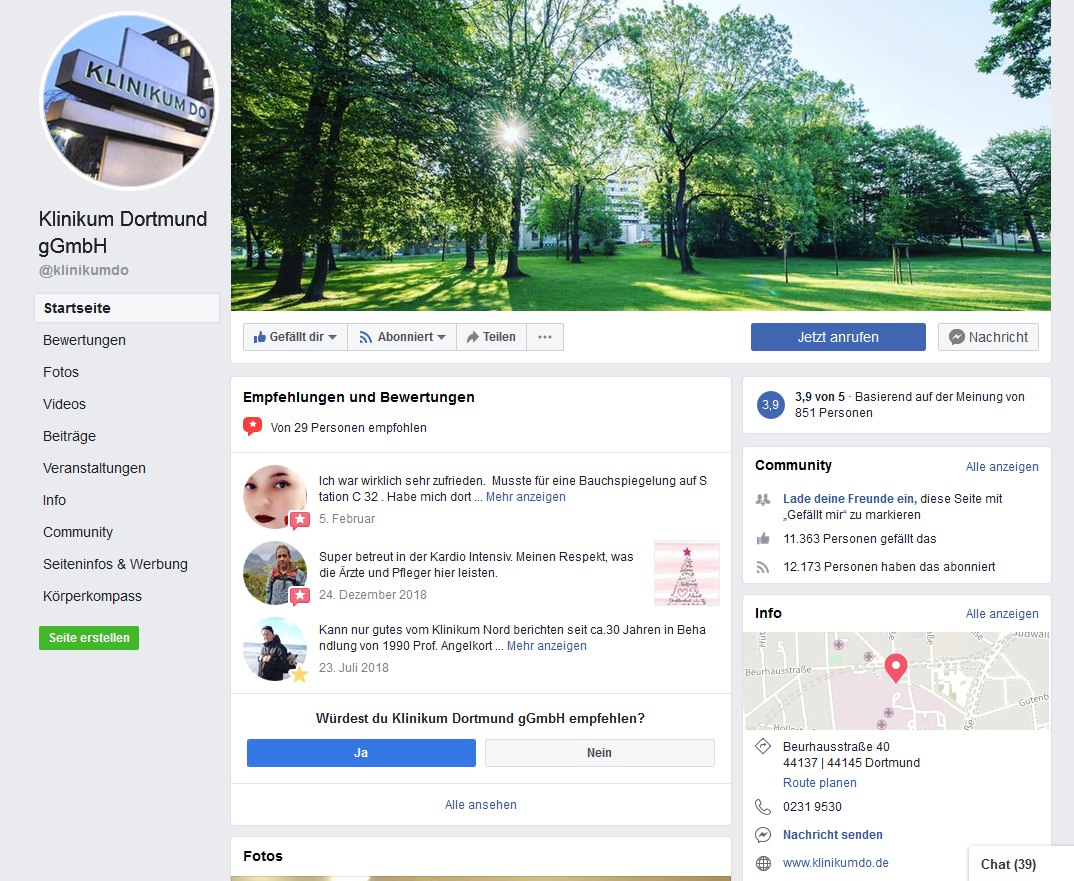The height and width of the screenshot is (881, 1074).
Task: Open Info in the left sidebar
Action: pos(54,500)
